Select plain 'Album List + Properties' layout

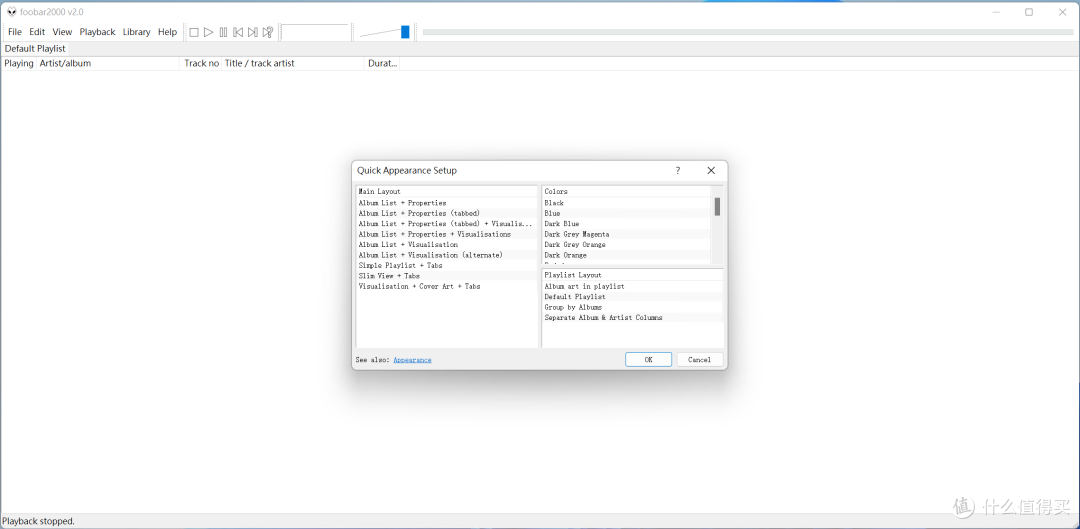tap(446, 203)
